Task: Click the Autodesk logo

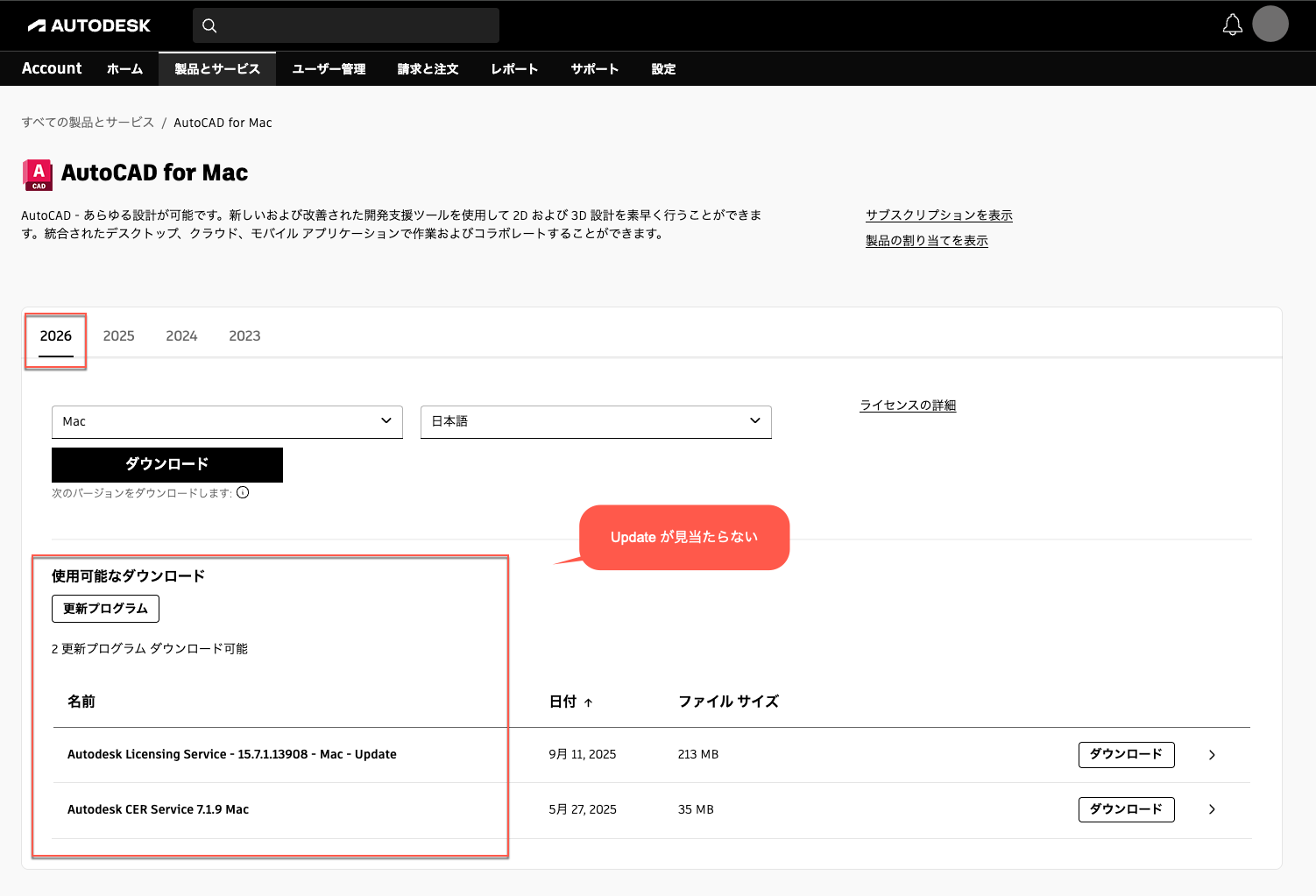Action: [88, 25]
